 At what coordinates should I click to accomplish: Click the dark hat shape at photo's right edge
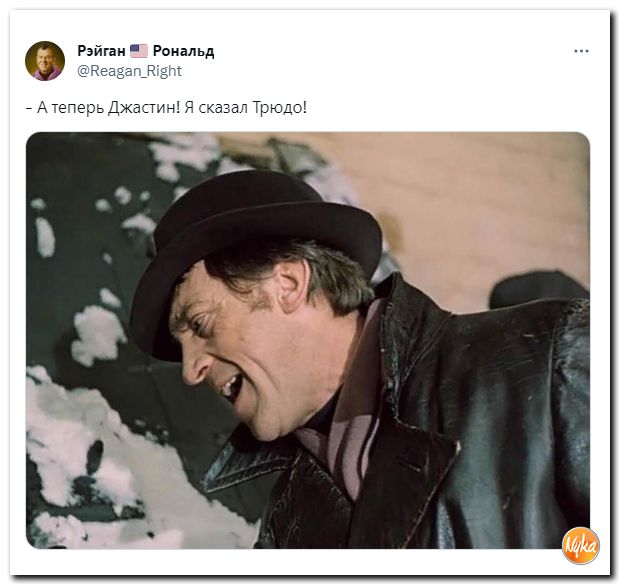(539, 291)
